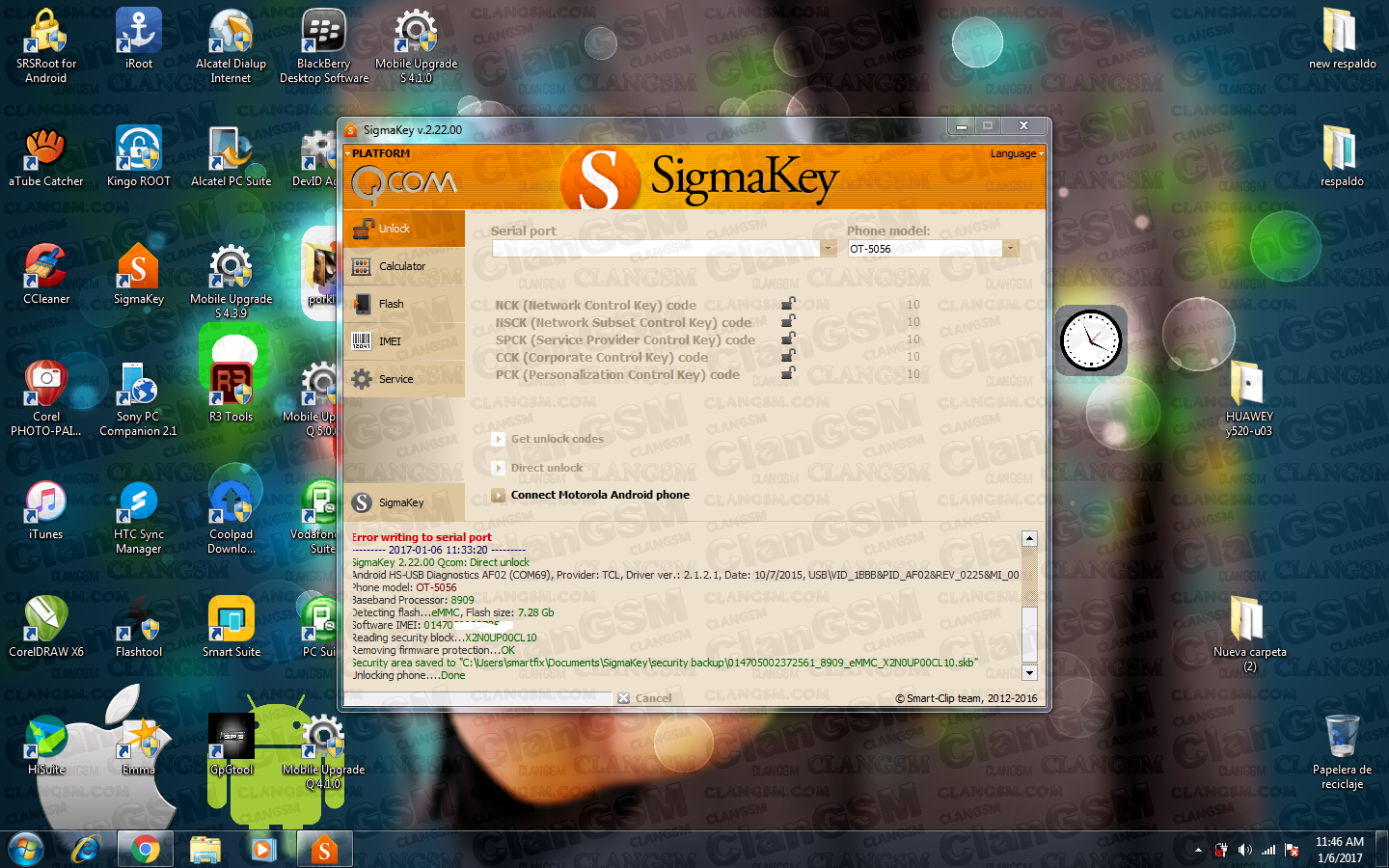This screenshot has height=868, width=1389.
Task: Click the Qcom platform logo
Action: tap(404, 183)
